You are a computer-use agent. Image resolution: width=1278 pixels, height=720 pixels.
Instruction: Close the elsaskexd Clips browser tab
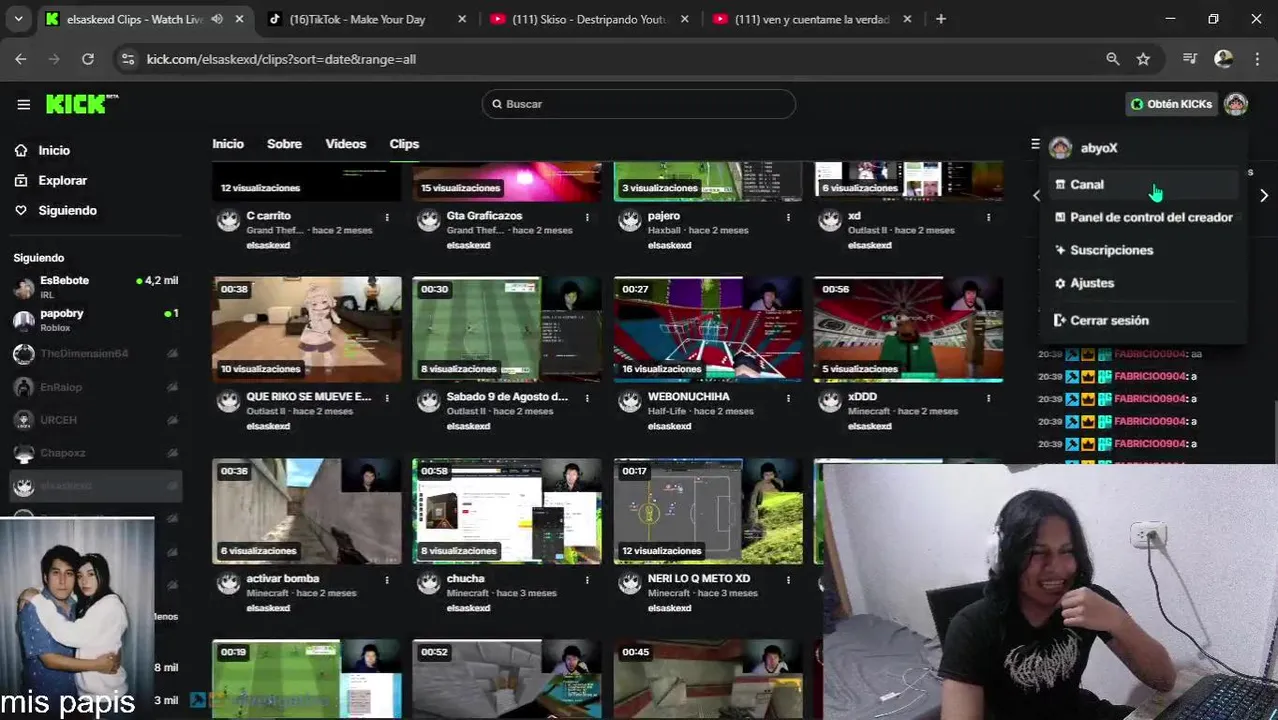point(239,19)
